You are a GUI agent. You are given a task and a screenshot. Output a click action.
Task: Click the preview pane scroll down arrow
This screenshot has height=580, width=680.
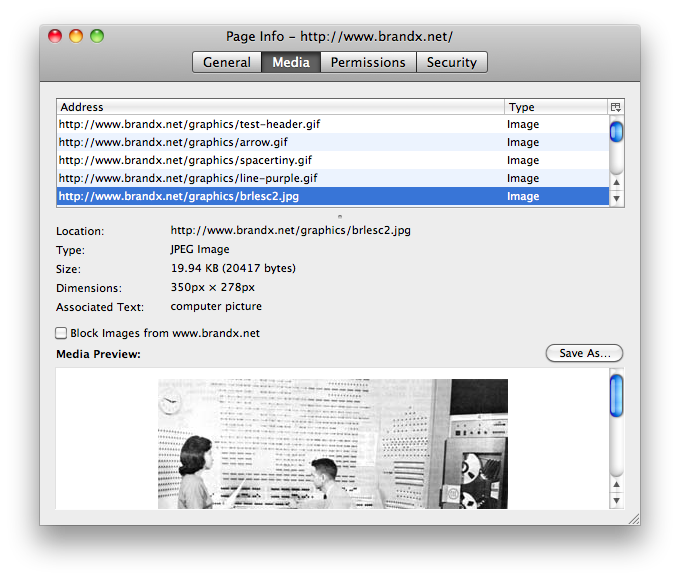coord(617,499)
